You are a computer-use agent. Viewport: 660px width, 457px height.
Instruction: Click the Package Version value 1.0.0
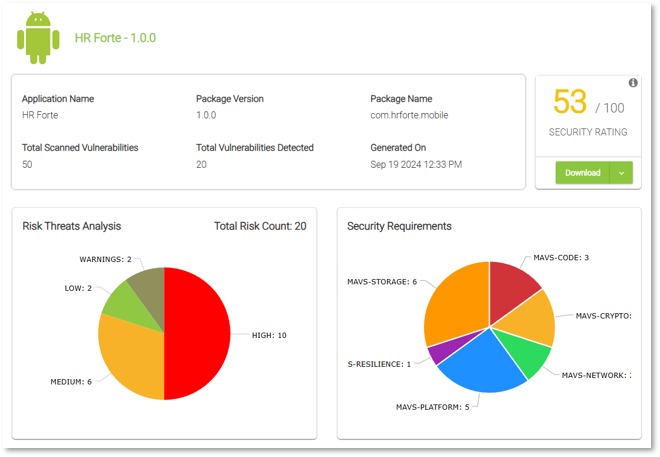(206, 115)
